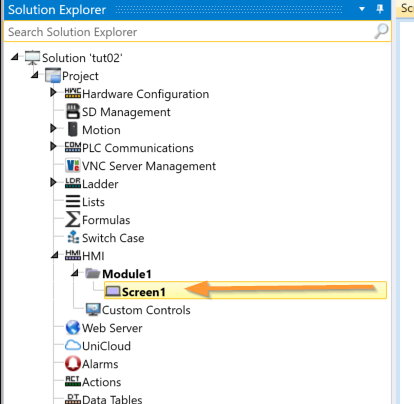The height and width of the screenshot is (404, 414).
Task: Expand the PLC Communications node
Action: click(x=53, y=146)
